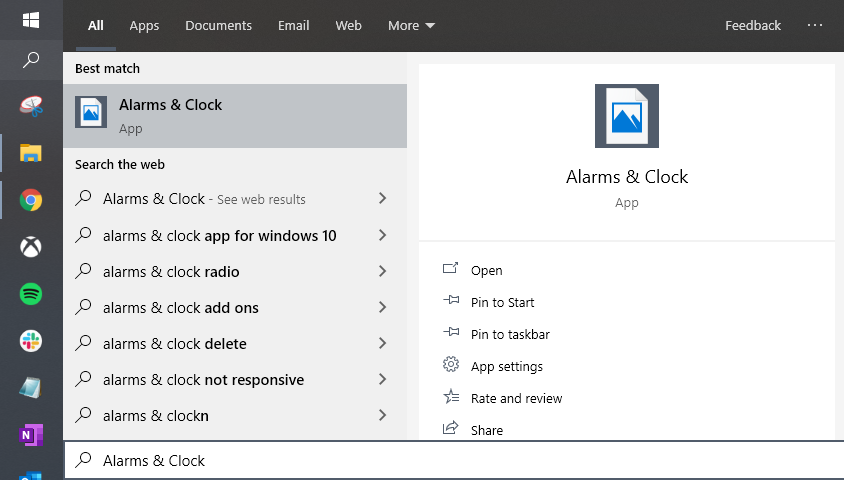Open the three-dots options menu

814,25
